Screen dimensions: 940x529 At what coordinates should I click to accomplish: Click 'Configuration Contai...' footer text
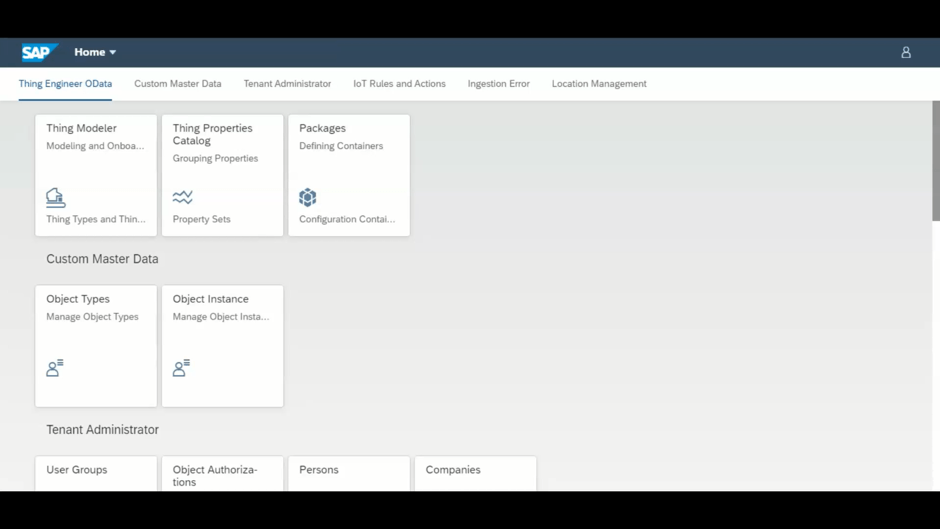[347, 220]
